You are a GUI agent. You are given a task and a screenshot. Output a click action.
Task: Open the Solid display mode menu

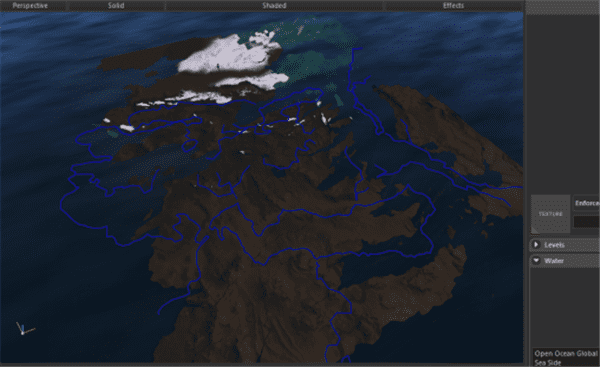(116, 5)
